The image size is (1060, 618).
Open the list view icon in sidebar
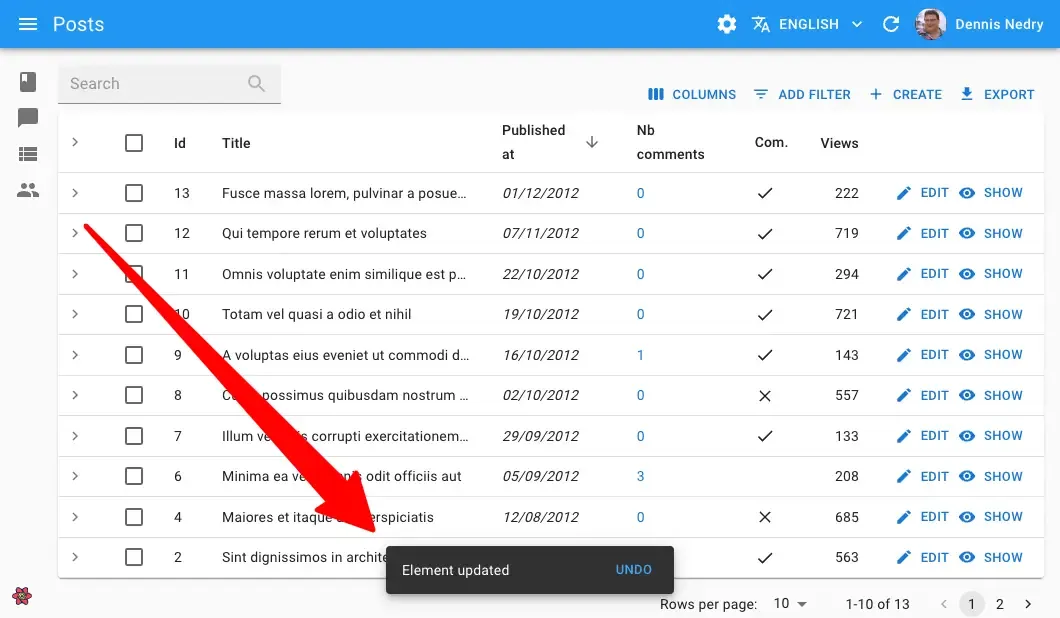(x=28, y=154)
